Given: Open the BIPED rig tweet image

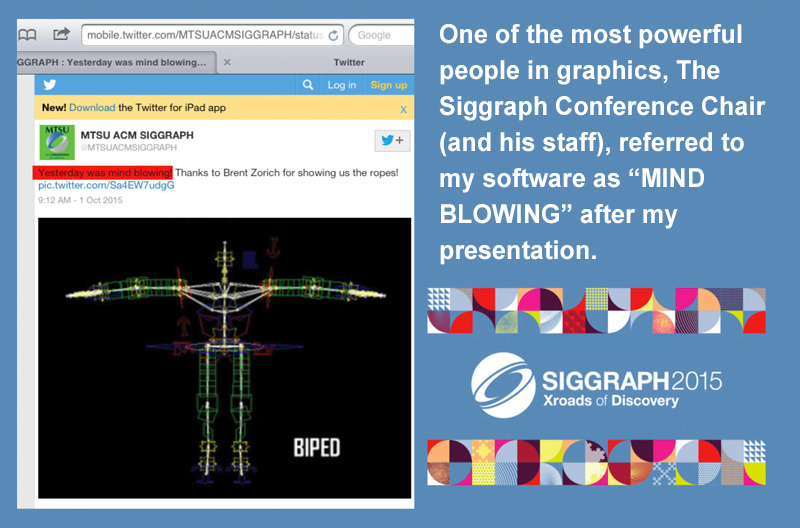Looking at the screenshot, I should (224, 358).
